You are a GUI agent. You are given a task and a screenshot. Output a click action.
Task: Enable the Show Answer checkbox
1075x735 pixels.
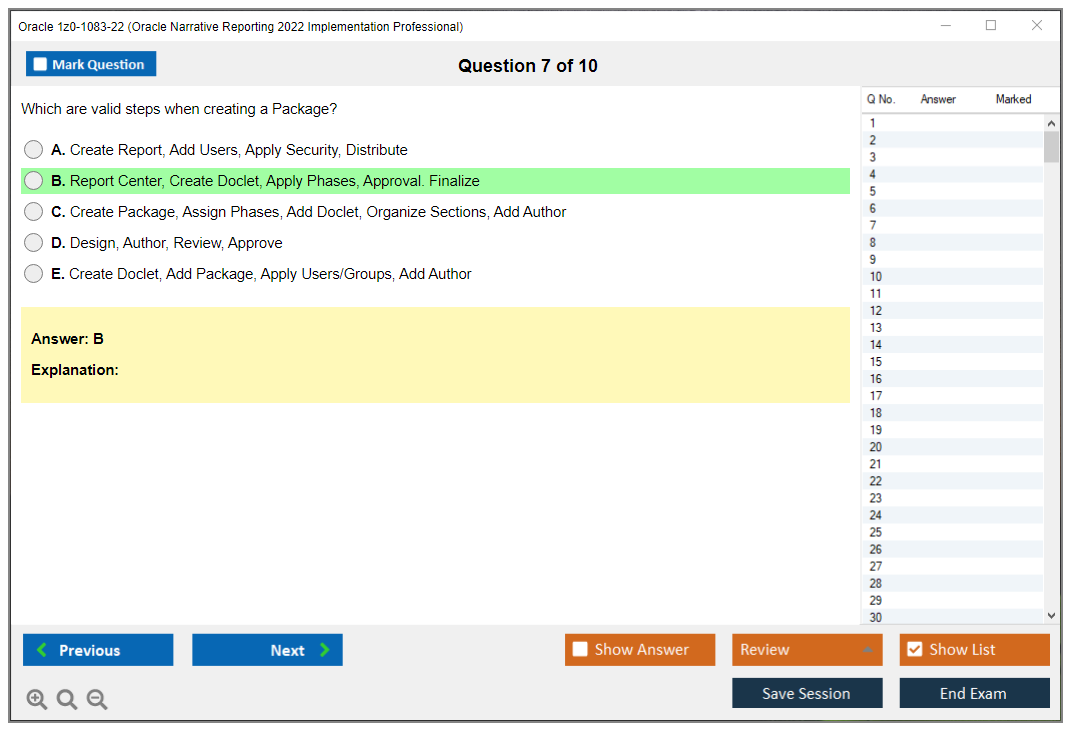point(580,650)
